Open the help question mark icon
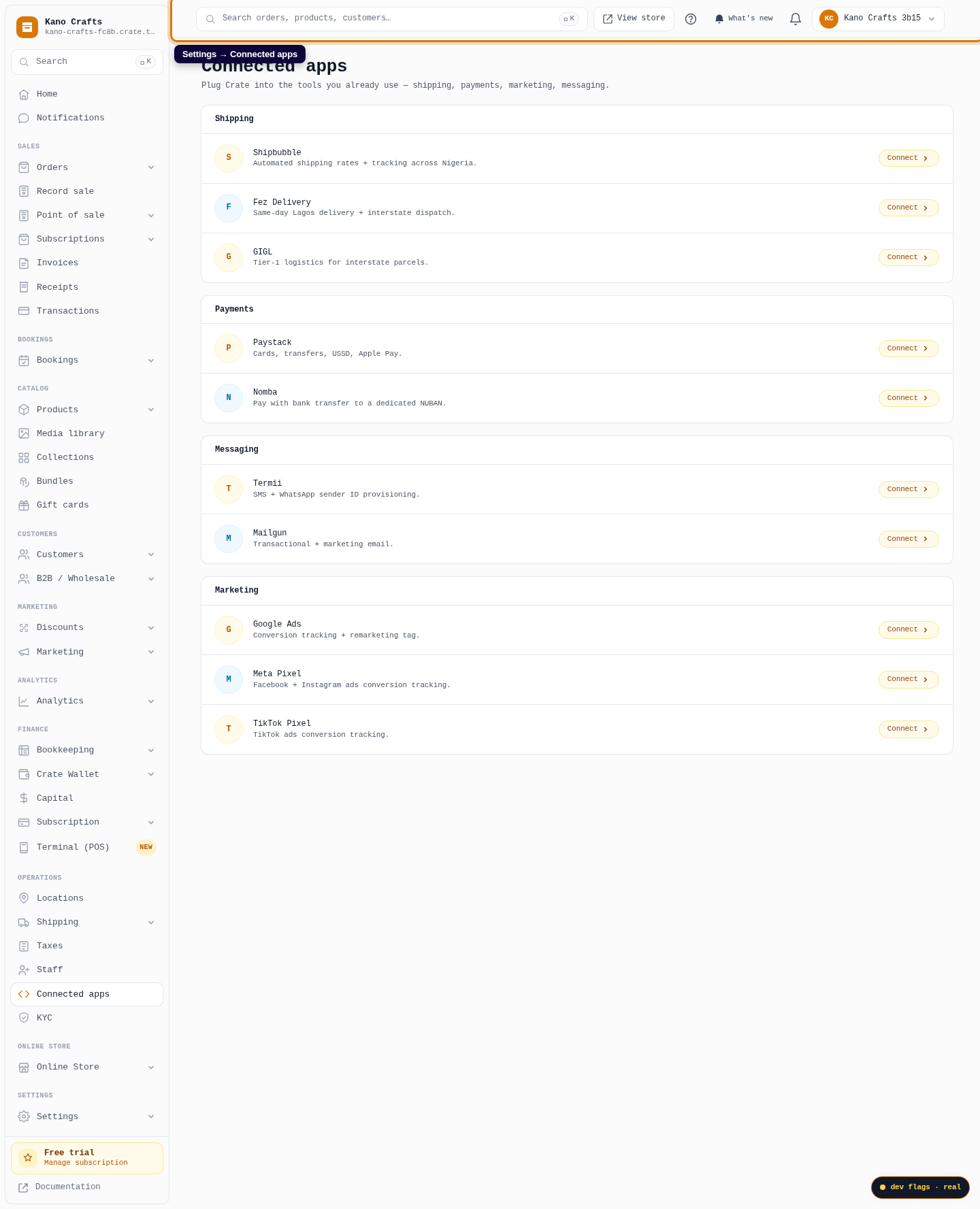The width and height of the screenshot is (980, 1209). click(x=691, y=19)
